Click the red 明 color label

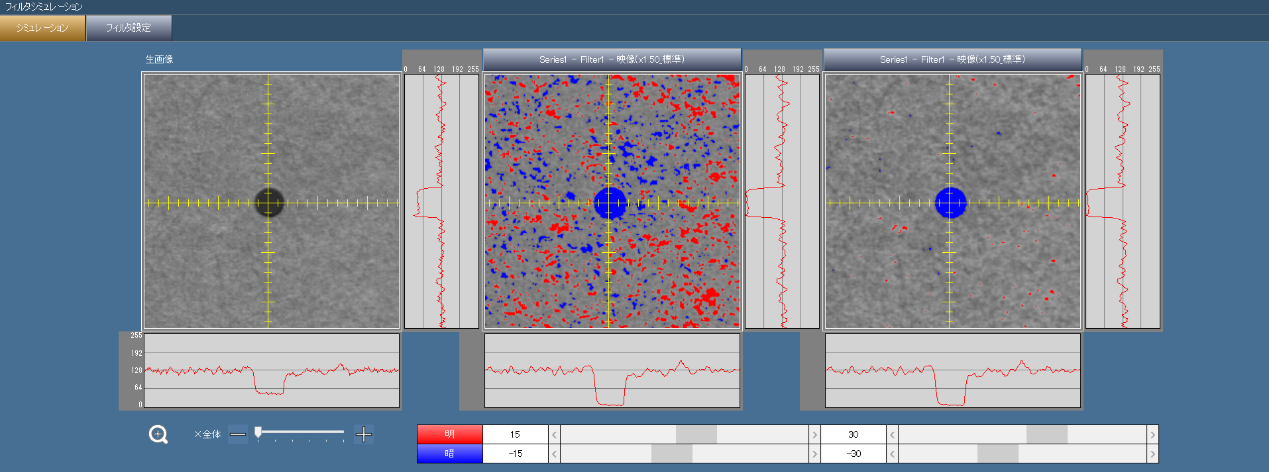coord(449,434)
